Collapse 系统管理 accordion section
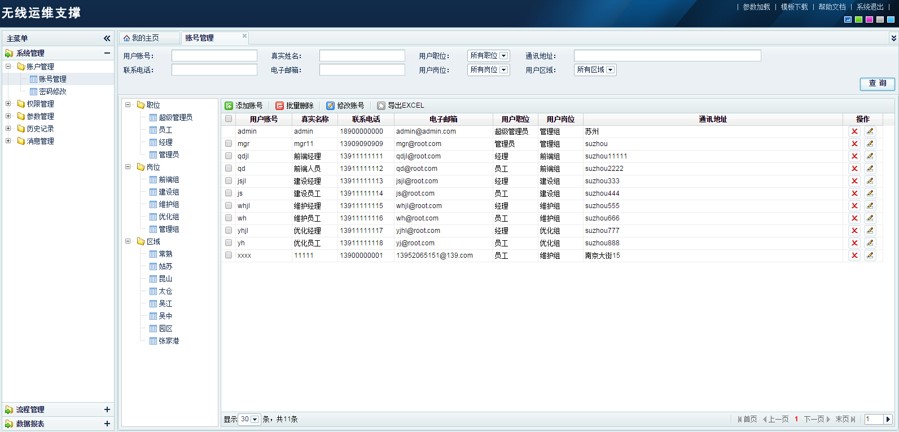 [107, 53]
